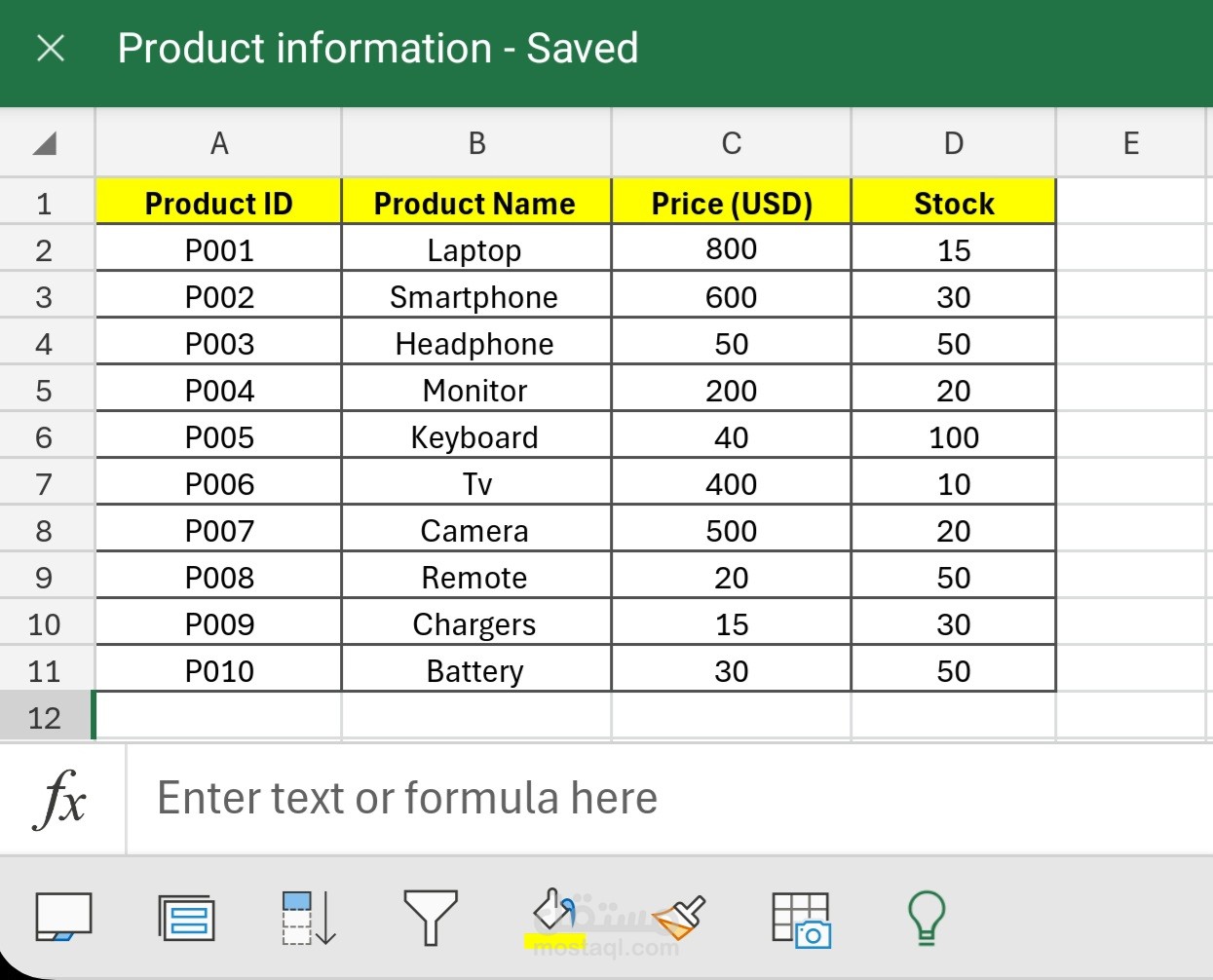This screenshot has height=980, width=1213.
Task: Select column C header
Action: click(731, 144)
